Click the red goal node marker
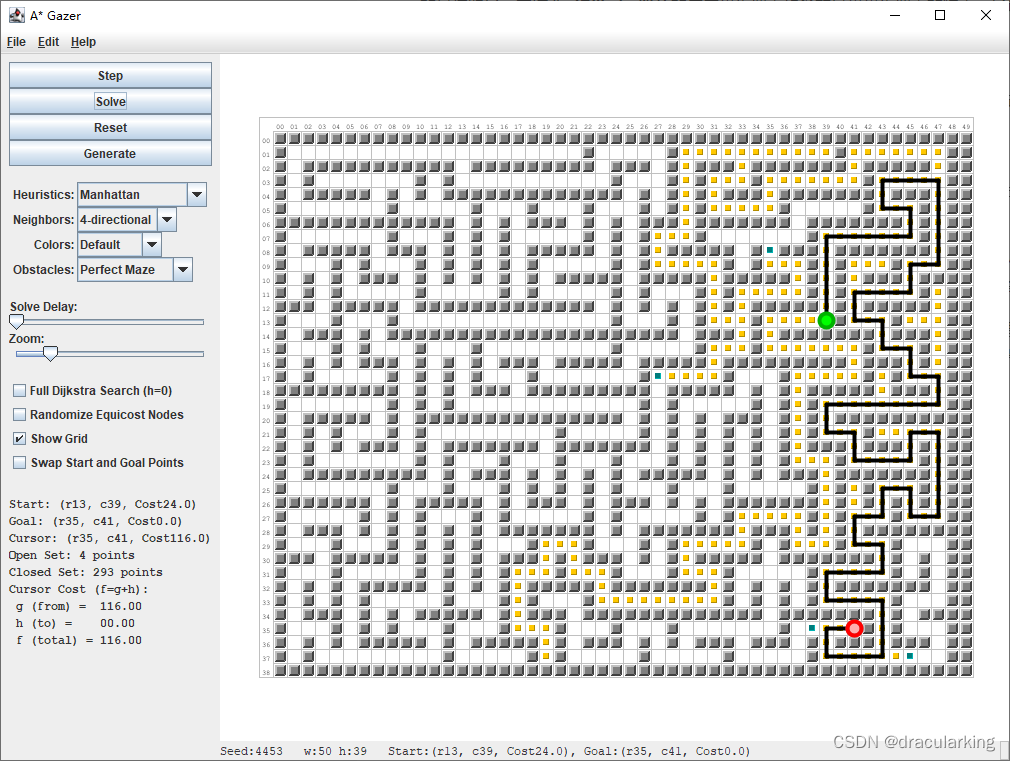 [854, 628]
